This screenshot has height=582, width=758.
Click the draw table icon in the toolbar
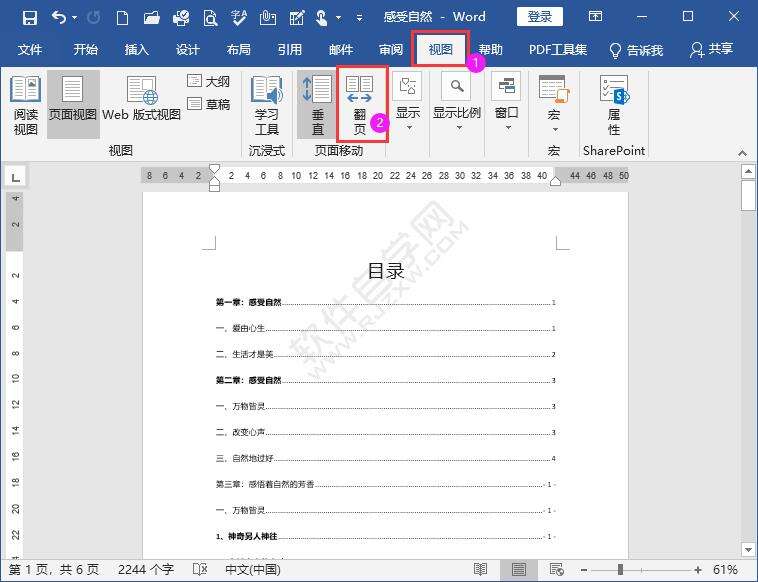point(296,18)
